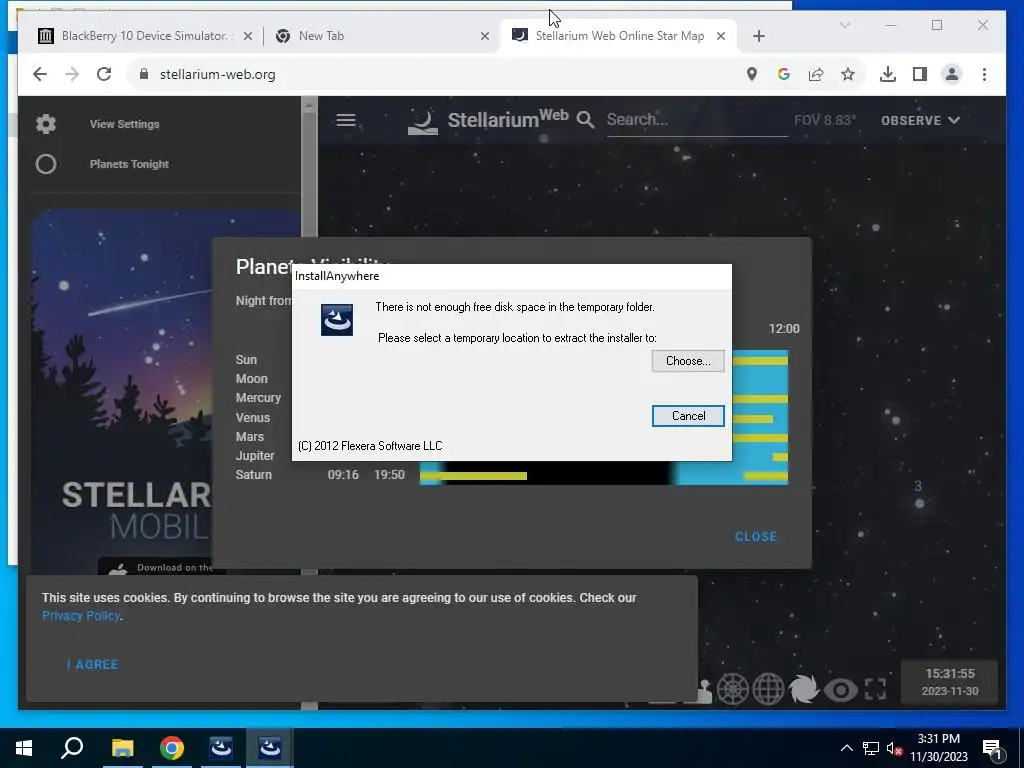The width and height of the screenshot is (1024, 768).
Task: Close the BlackBerry 10 Device Simulator tab
Action: (x=248, y=36)
